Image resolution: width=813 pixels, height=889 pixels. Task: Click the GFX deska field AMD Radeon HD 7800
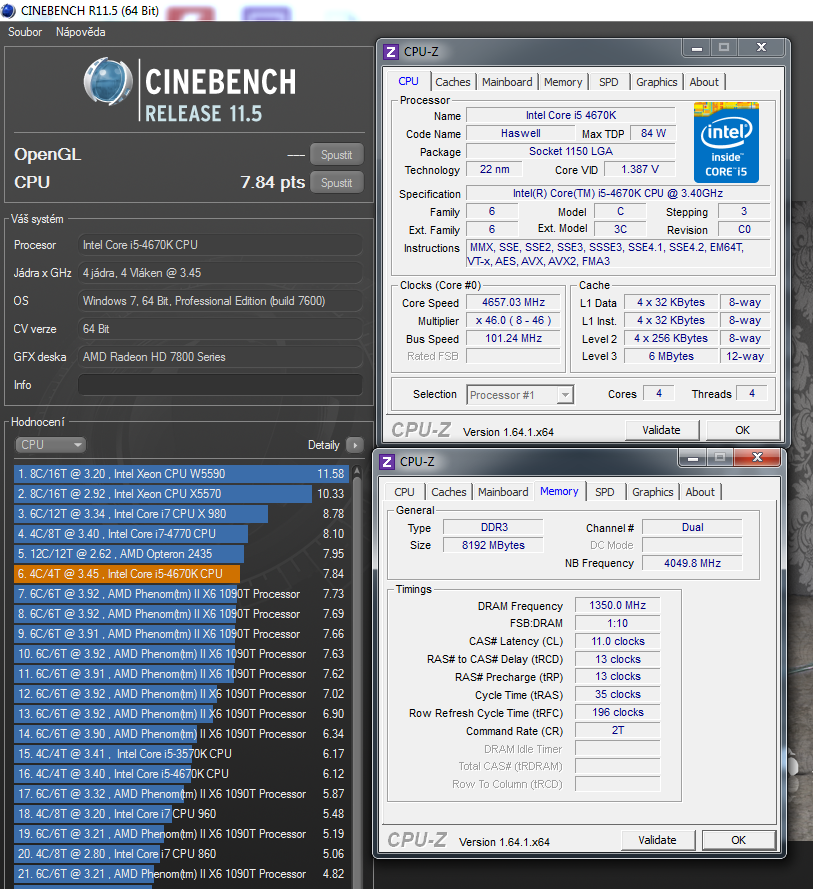(220, 357)
